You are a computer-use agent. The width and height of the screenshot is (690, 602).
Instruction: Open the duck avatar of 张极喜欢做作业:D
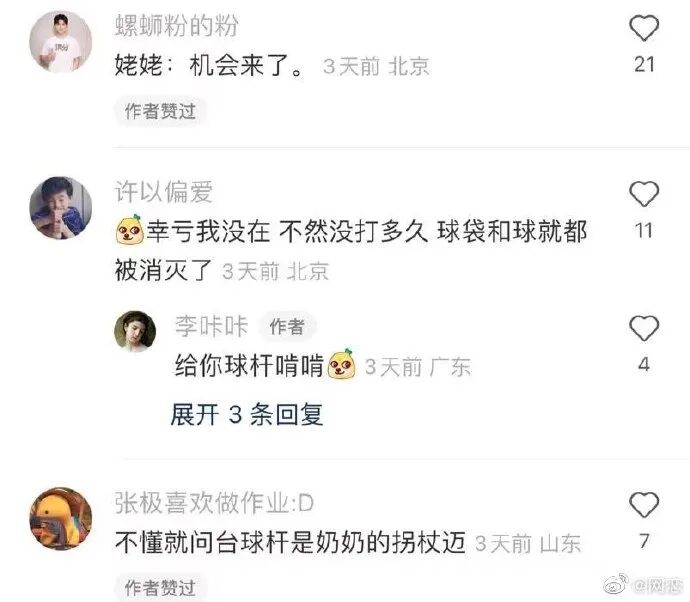pyautogui.click(x=61, y=518)
